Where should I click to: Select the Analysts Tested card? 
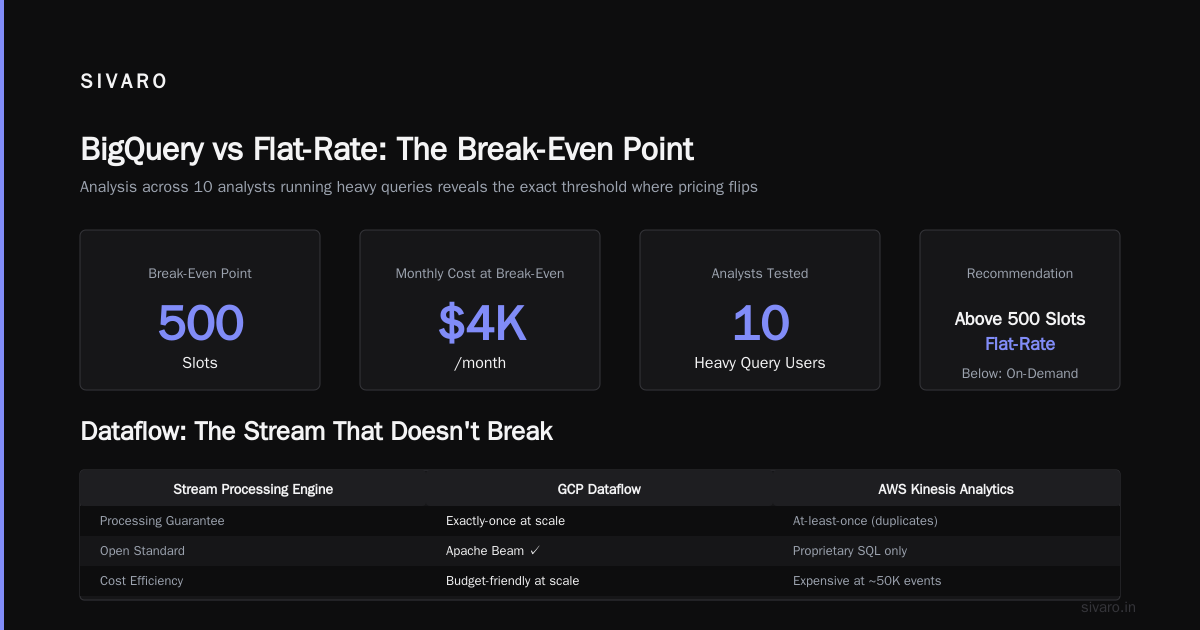[x=760, y=310]
